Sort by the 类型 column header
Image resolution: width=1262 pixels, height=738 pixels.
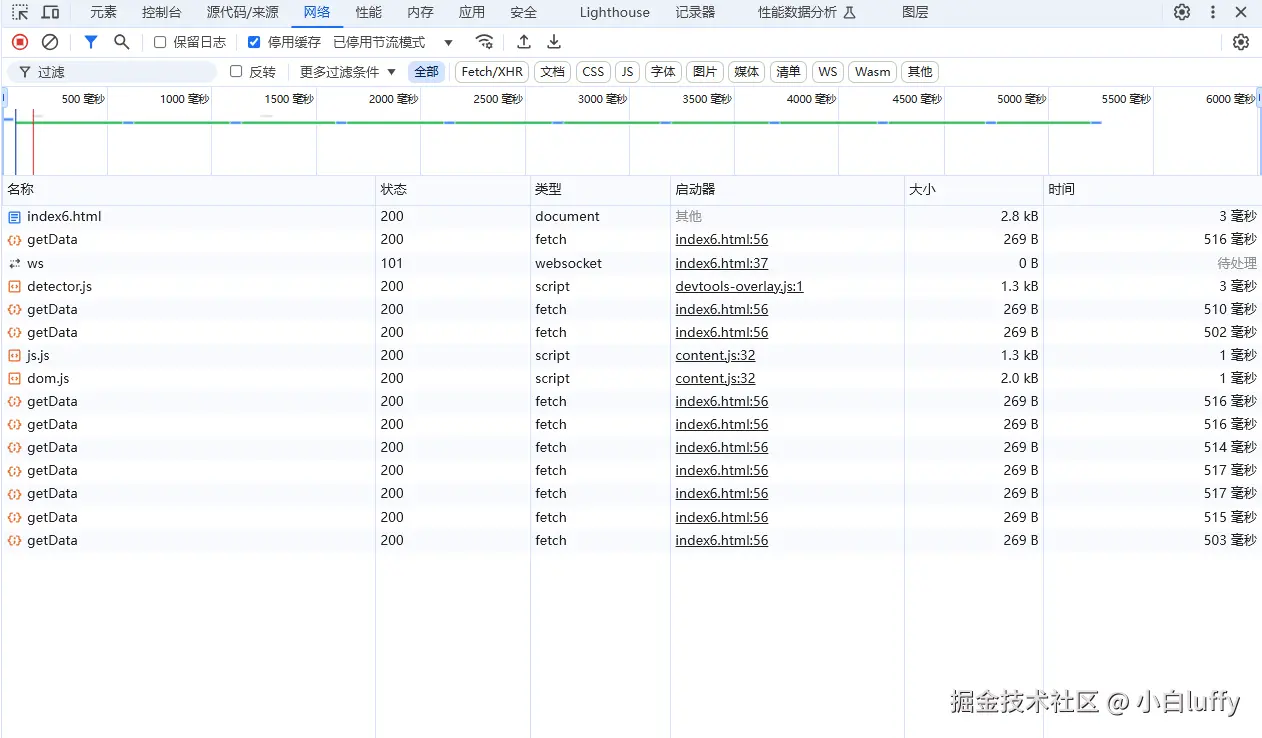tap(600, 189)
